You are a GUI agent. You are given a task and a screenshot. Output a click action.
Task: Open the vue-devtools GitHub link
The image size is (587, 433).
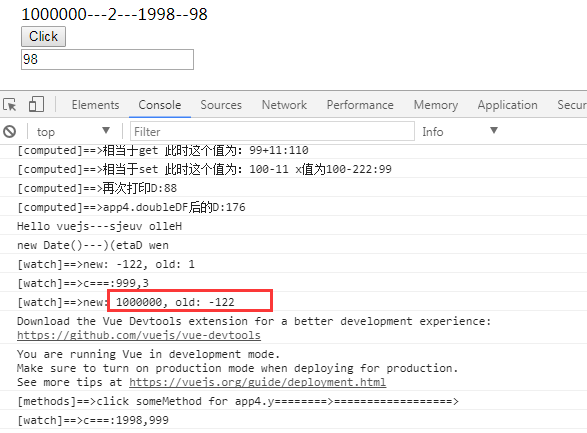pyautogui.click(x=139, y=335)
